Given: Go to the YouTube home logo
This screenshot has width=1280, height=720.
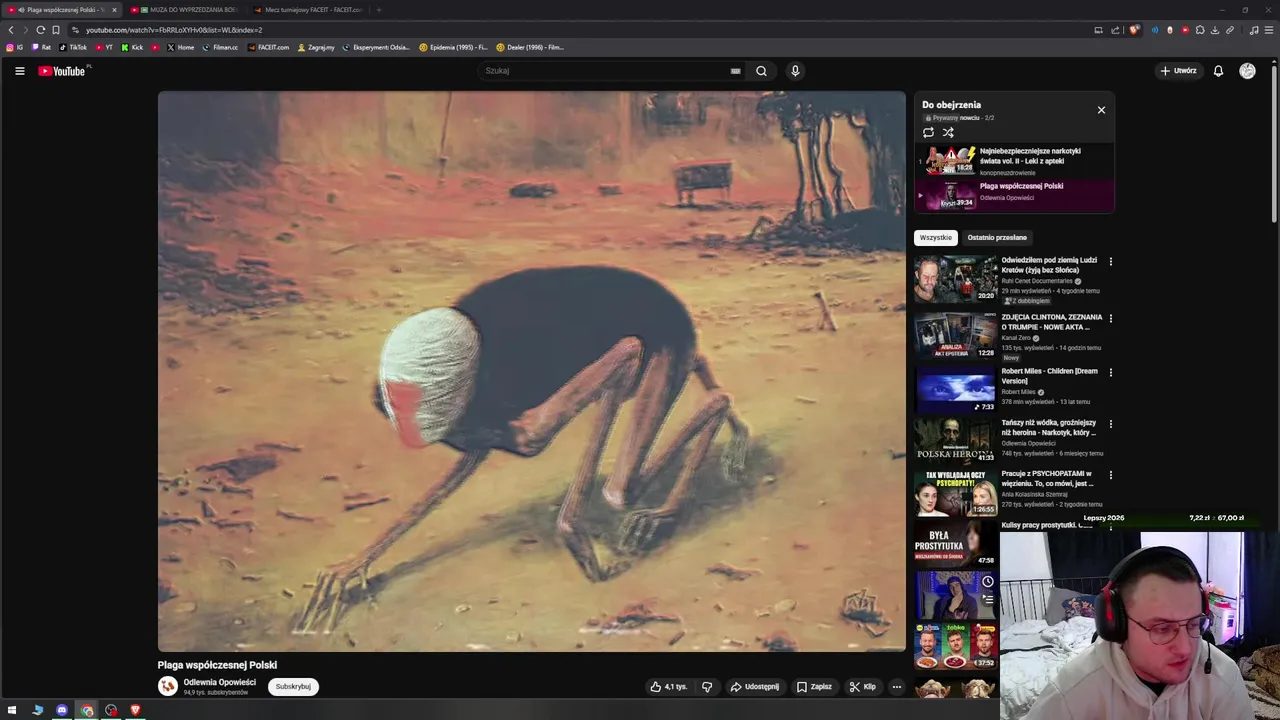Looking at the screenshot, I should coord(64,71).
